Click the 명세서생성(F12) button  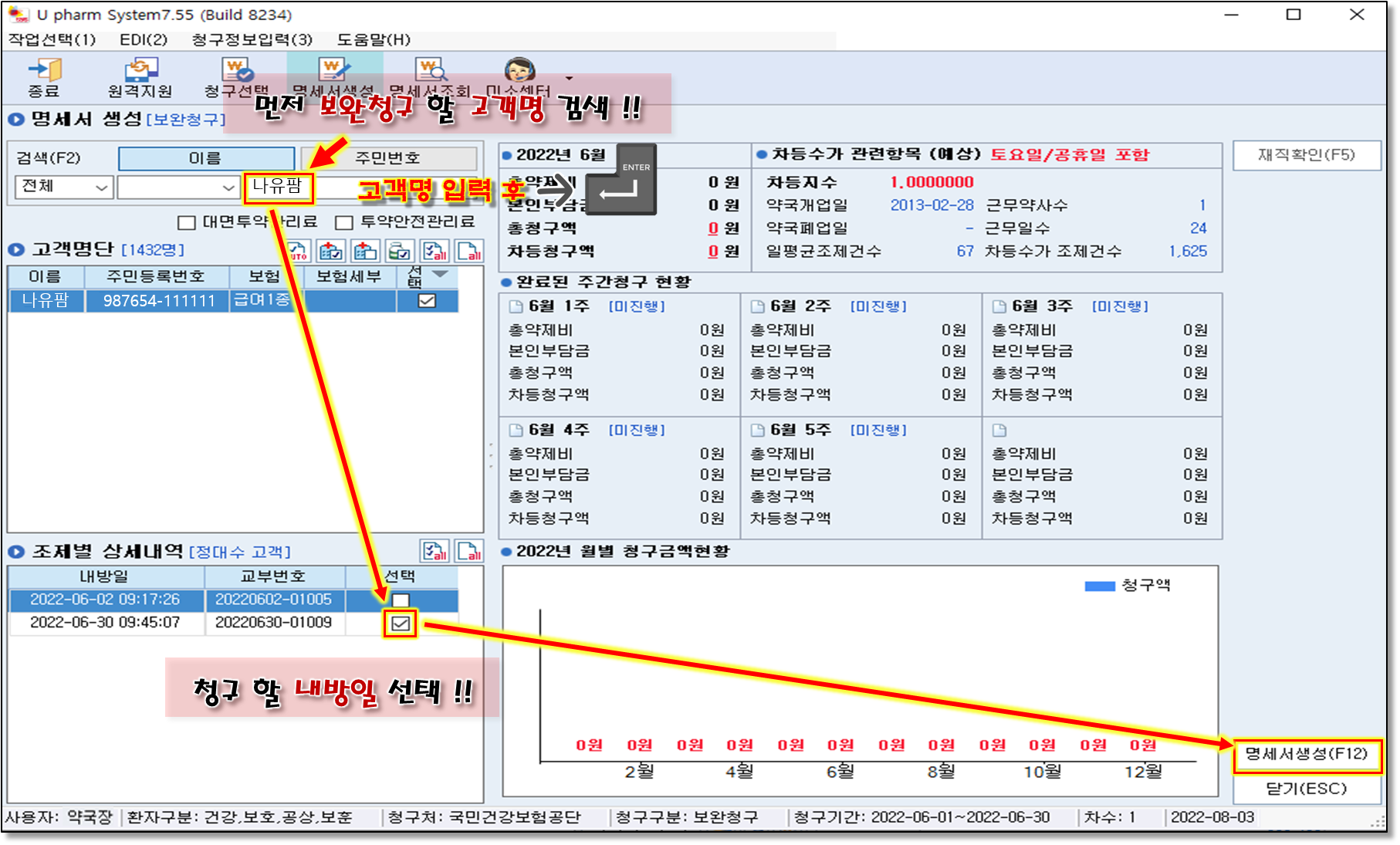coord(1306,754)
